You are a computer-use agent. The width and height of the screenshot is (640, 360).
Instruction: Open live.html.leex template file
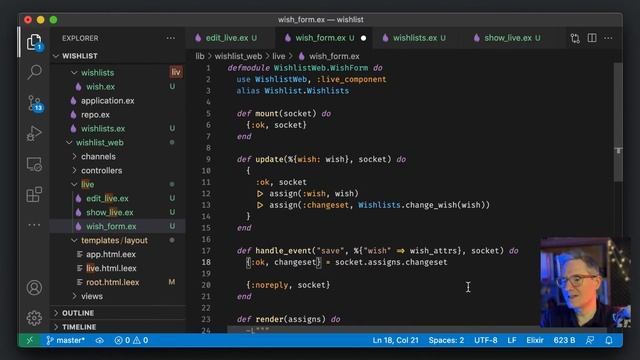pos(118,268)
